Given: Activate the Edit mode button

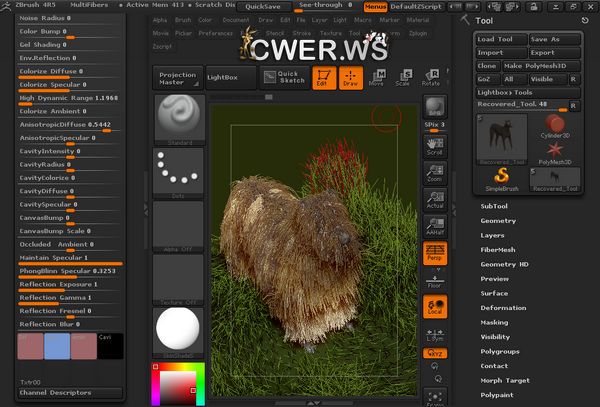Looking at the screenshot, I should coord(323,78).
